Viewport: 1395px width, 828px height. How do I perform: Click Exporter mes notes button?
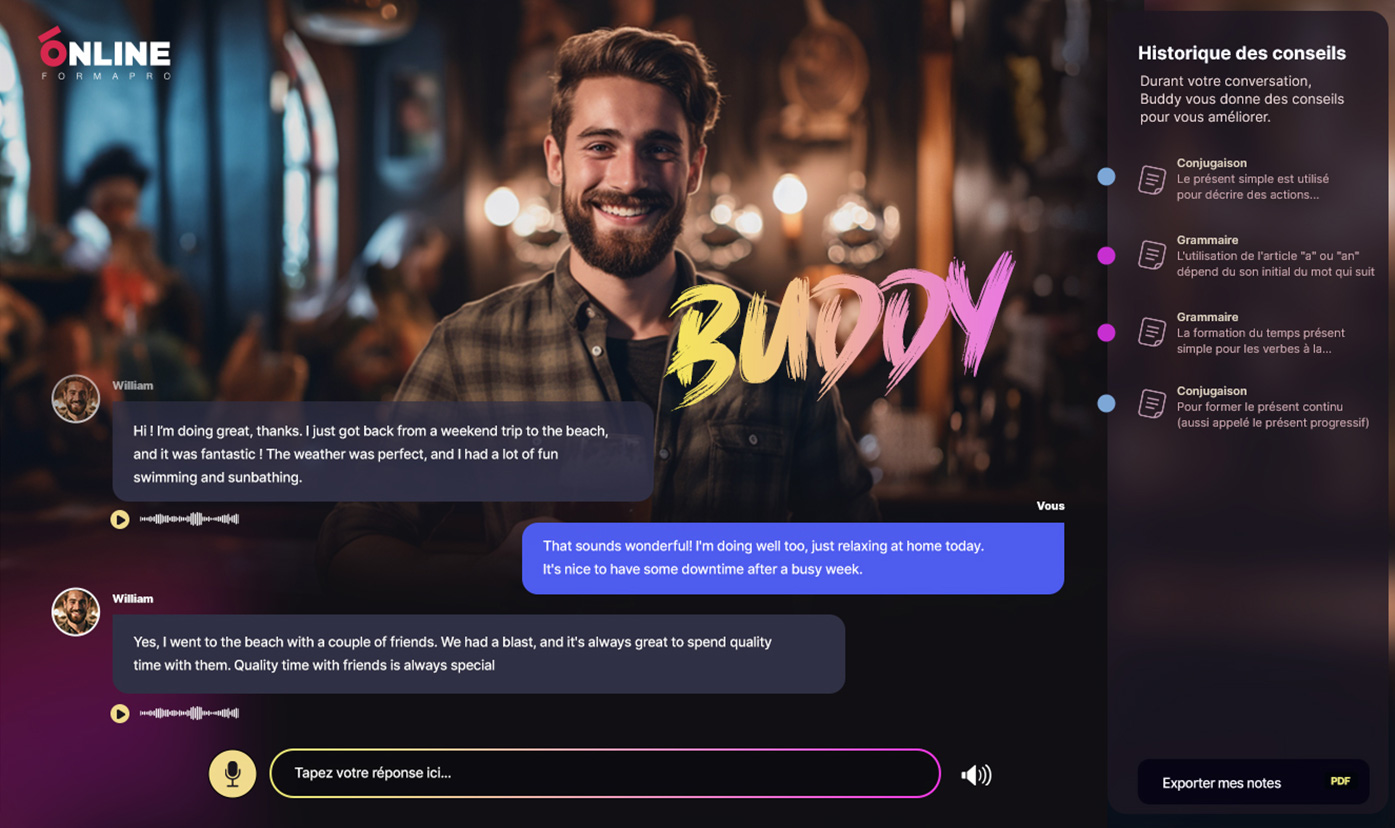click(1253, 782)
